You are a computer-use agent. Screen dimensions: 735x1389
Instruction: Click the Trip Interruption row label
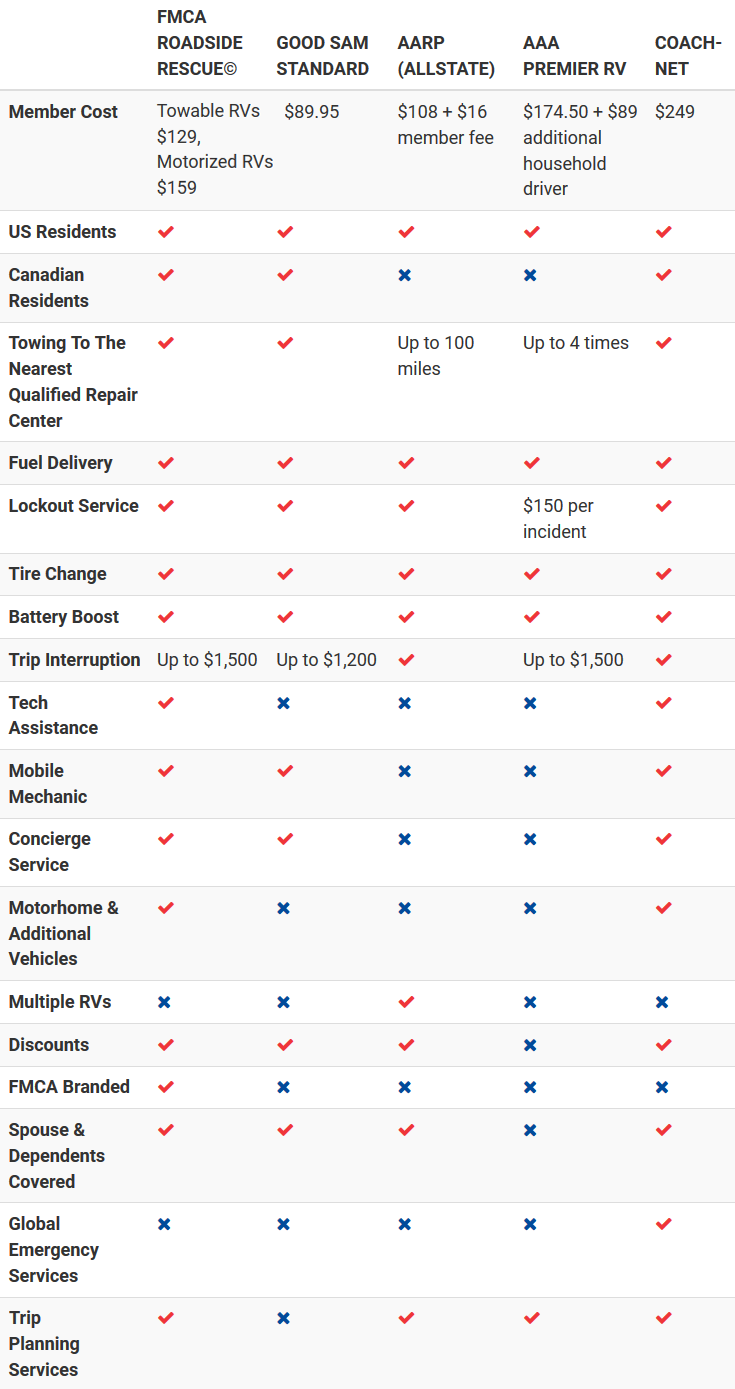click(x=75, y=660)
